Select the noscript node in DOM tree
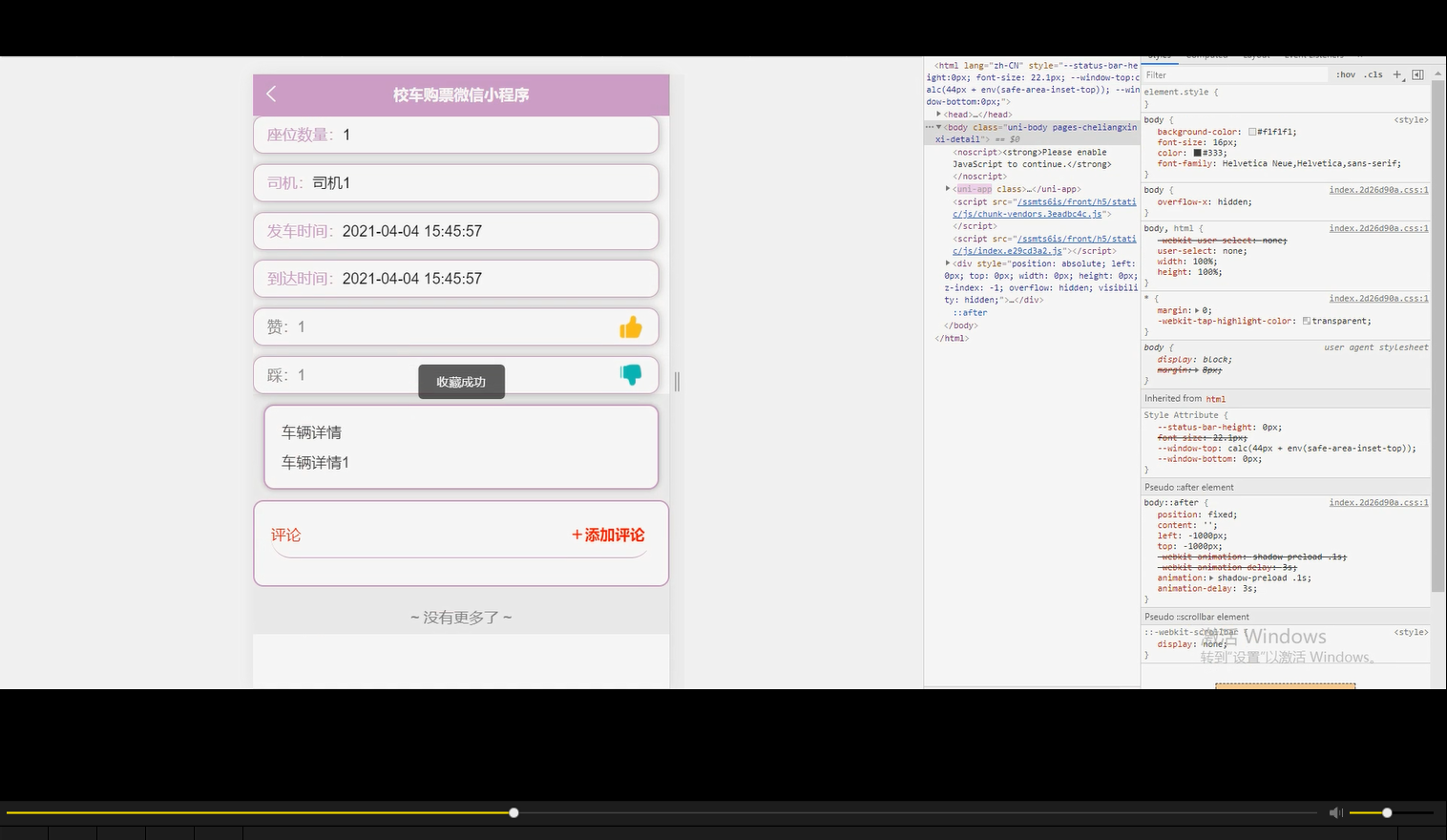Image resolution: width=1447 pixels, height=840 pixels. pyautogui.click(x=1031, y=164)
